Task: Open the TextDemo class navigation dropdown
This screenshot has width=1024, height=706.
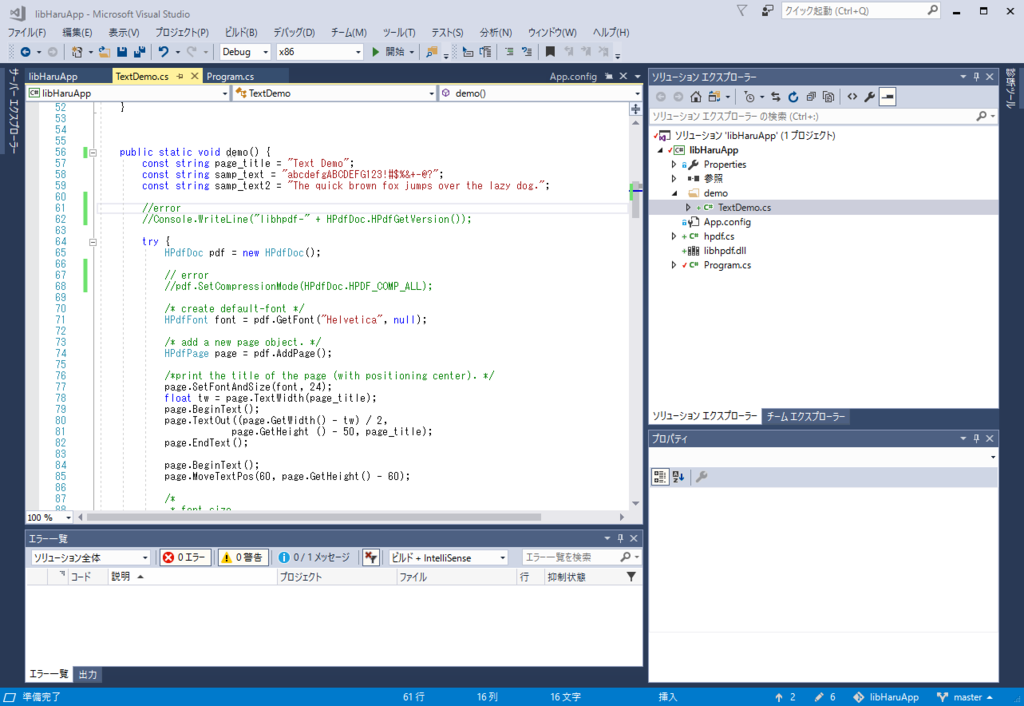Action: coord(334,93)
